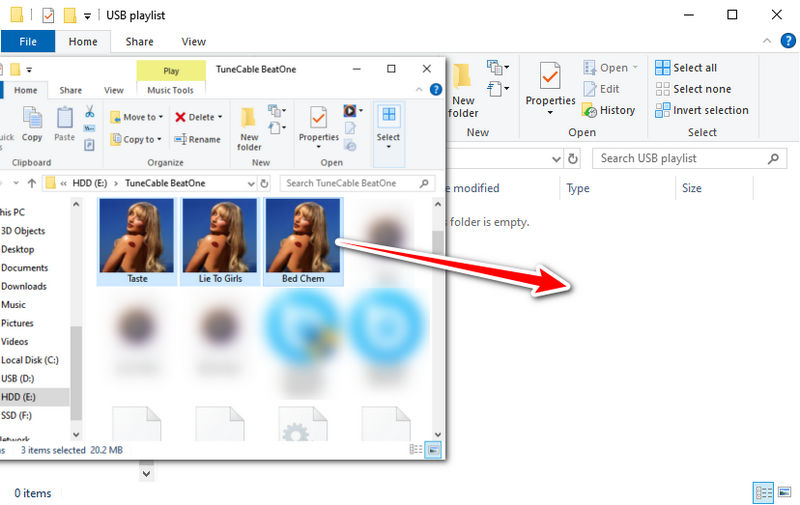Viewport: 800px width, 505px height.
Task: Open the address path history dropdown arrow
Action: (251, 184)
